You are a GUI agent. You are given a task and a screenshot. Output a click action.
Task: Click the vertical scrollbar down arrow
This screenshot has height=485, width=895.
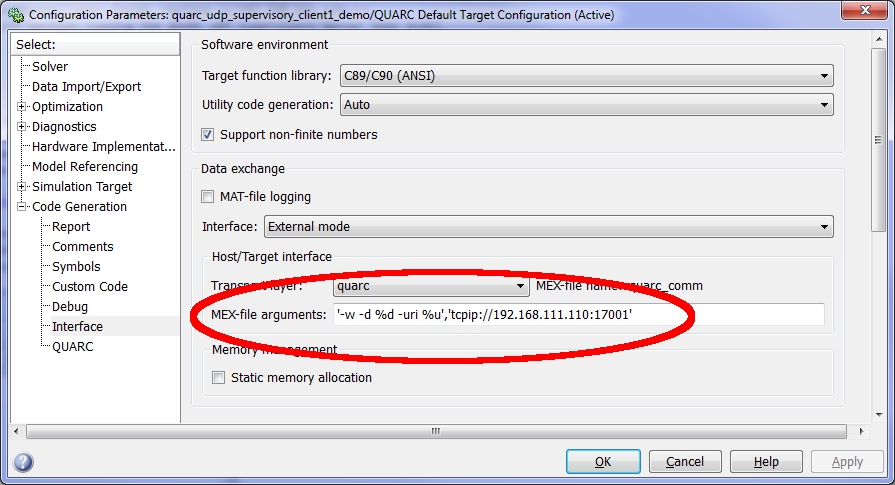878,416
